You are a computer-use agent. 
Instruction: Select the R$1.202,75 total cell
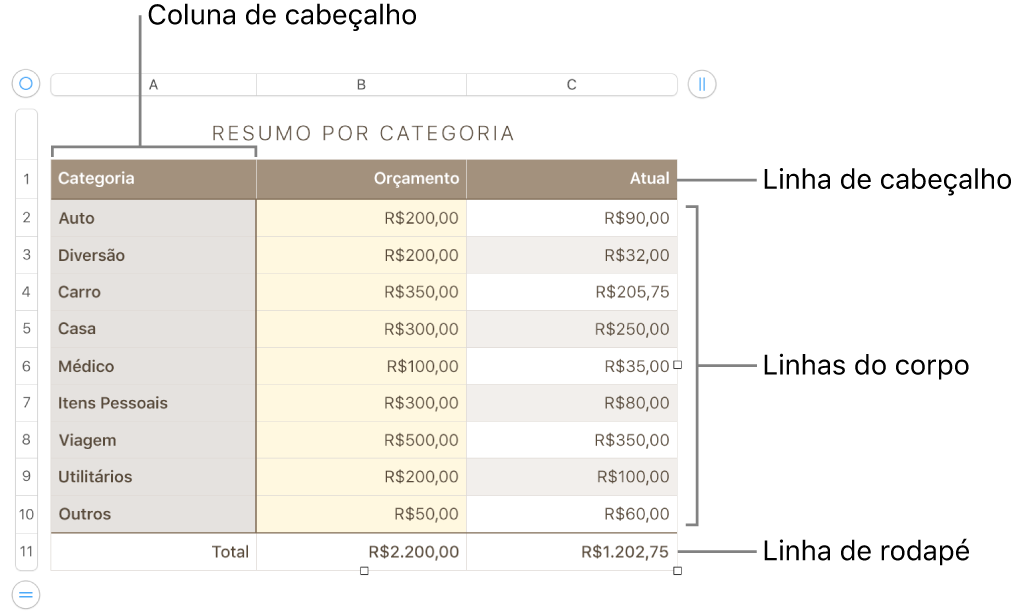pos(571,551)
